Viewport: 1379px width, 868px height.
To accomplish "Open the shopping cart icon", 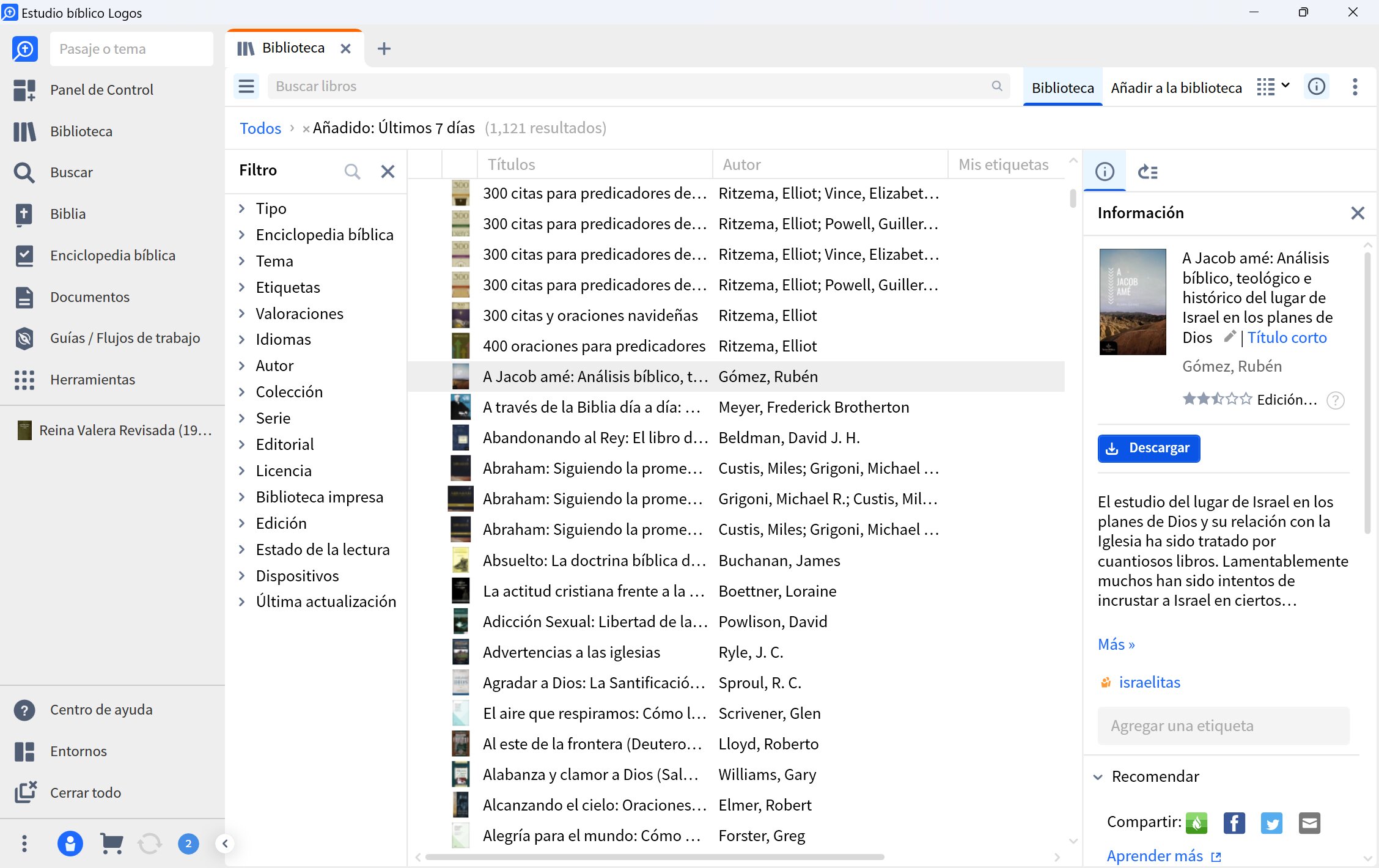I will 111,844.
